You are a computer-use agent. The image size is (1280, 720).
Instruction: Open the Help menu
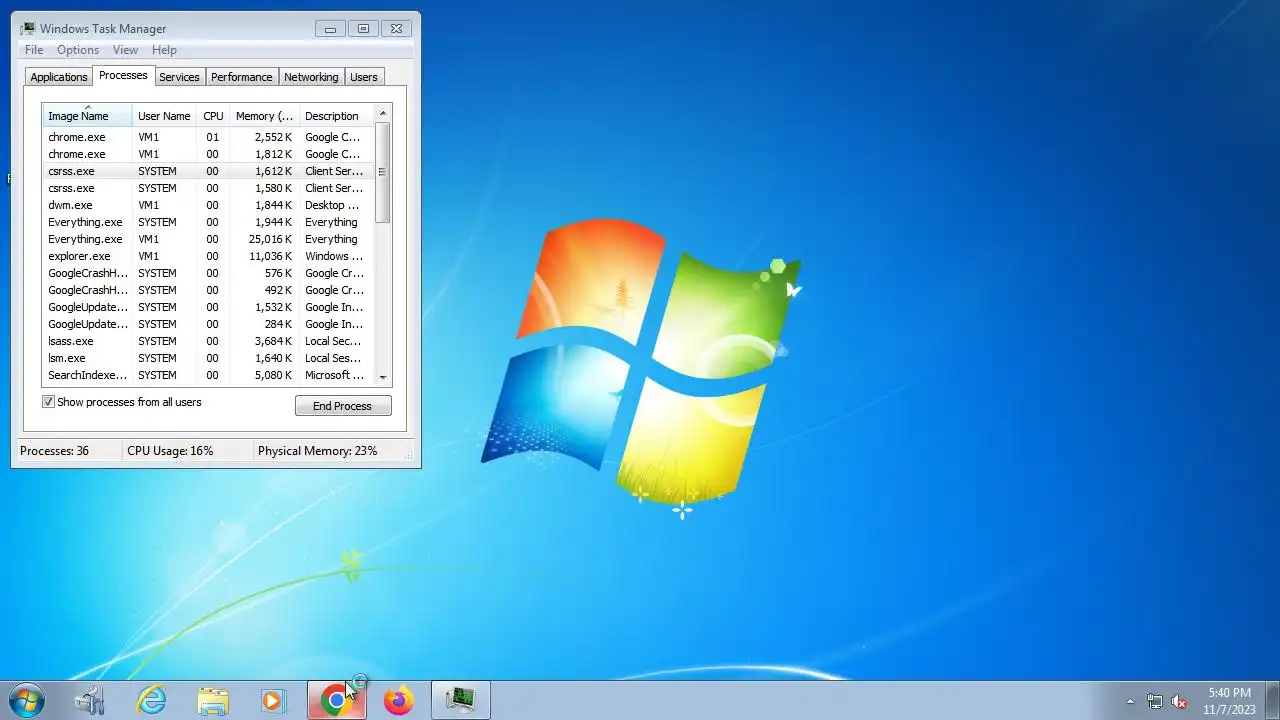coord(164,50)
